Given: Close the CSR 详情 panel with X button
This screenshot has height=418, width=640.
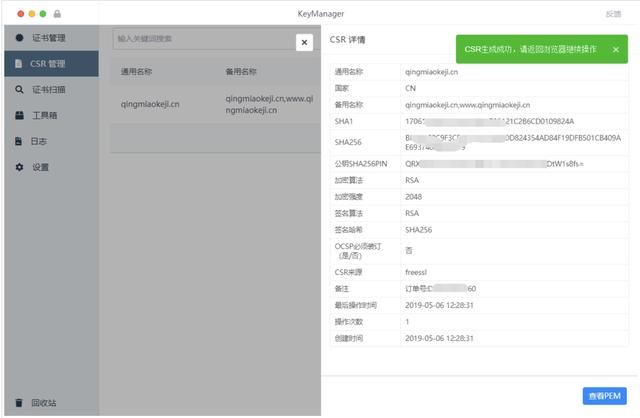Looking at the screenshot, I should (x=304, y=42).
